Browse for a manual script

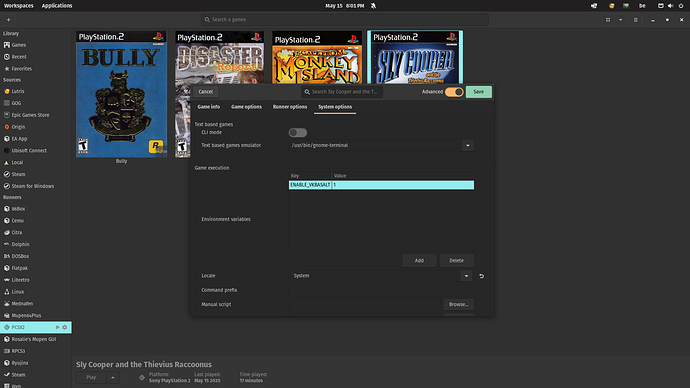click(459, 304)
